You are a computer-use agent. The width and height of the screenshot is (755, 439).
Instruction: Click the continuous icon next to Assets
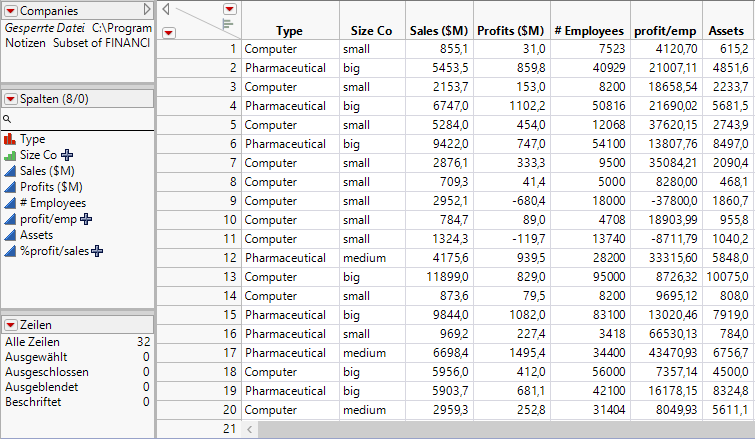coord(10,235)
